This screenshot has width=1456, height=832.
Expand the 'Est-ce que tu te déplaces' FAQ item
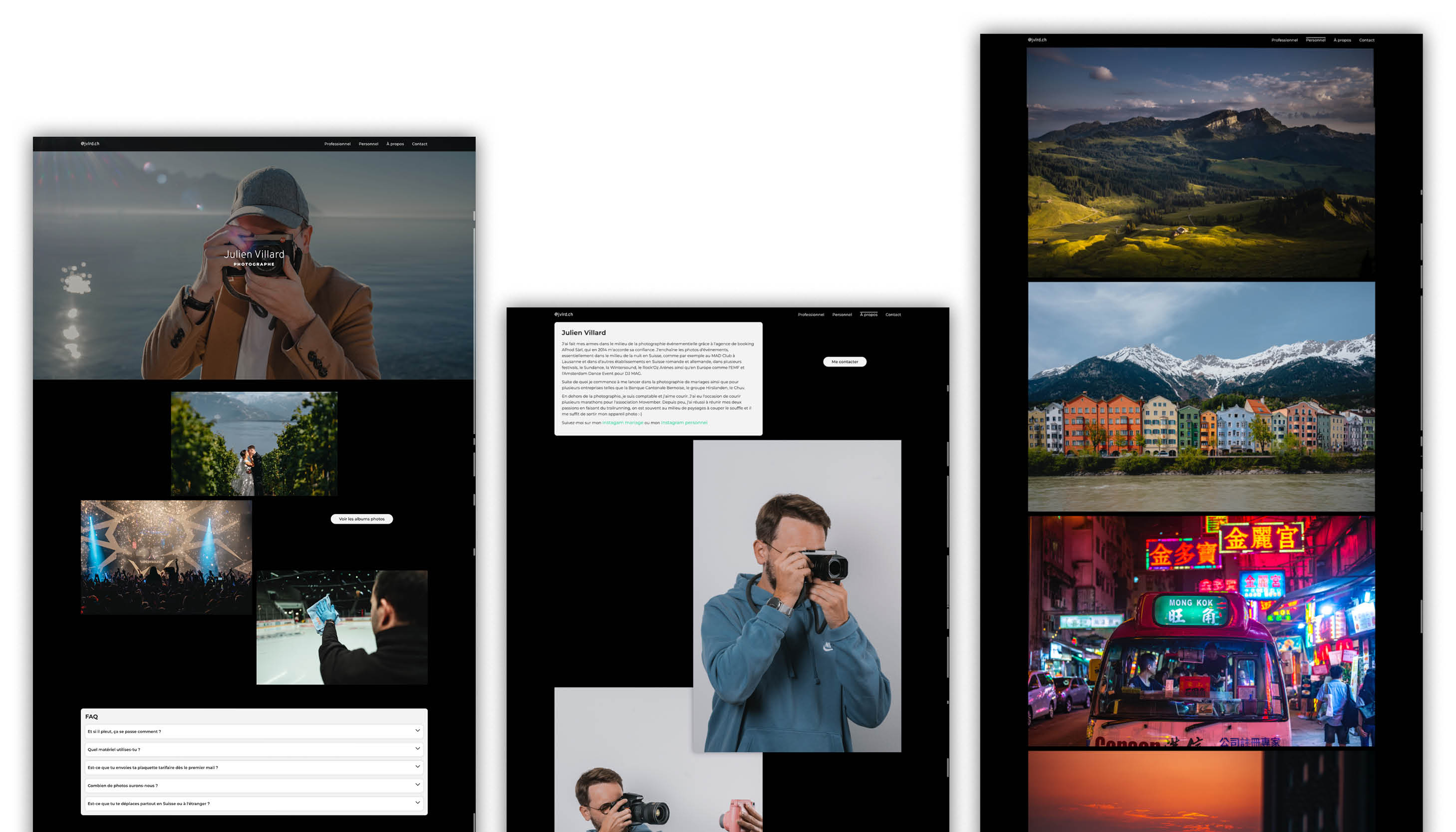click(x=417, y=803)
